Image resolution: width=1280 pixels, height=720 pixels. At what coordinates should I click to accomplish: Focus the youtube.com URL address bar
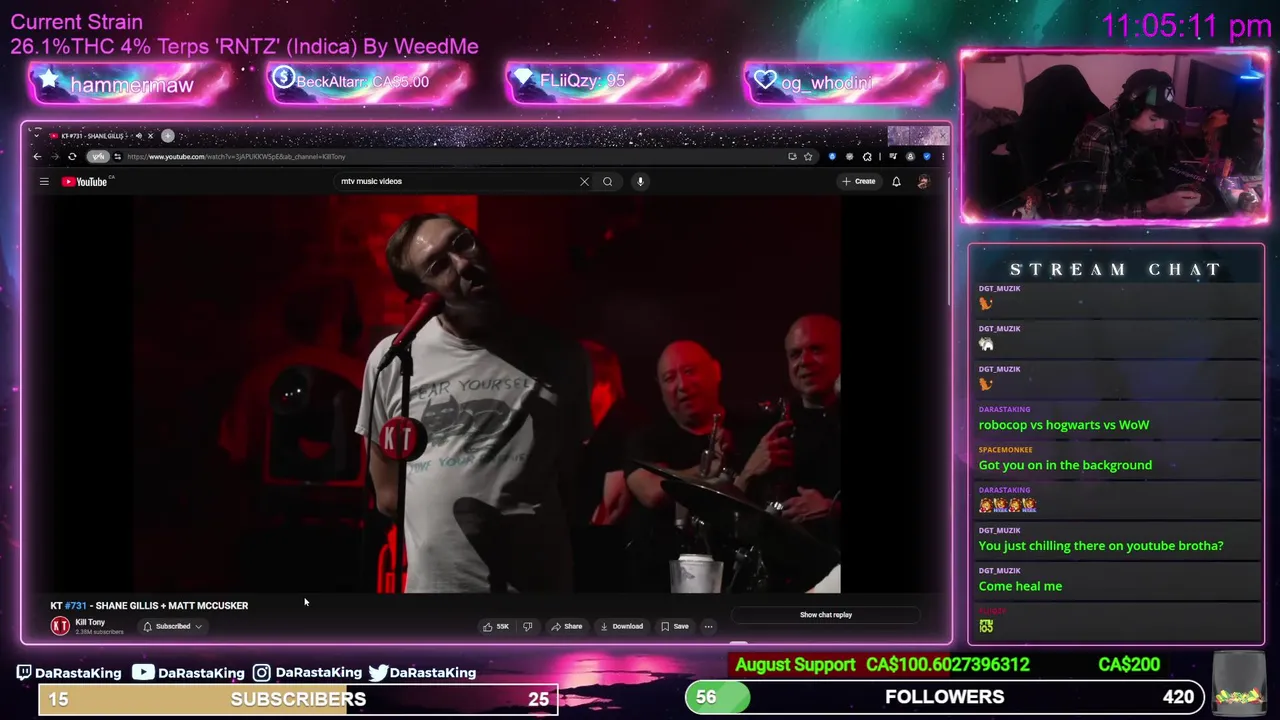(x=450, y=156)
